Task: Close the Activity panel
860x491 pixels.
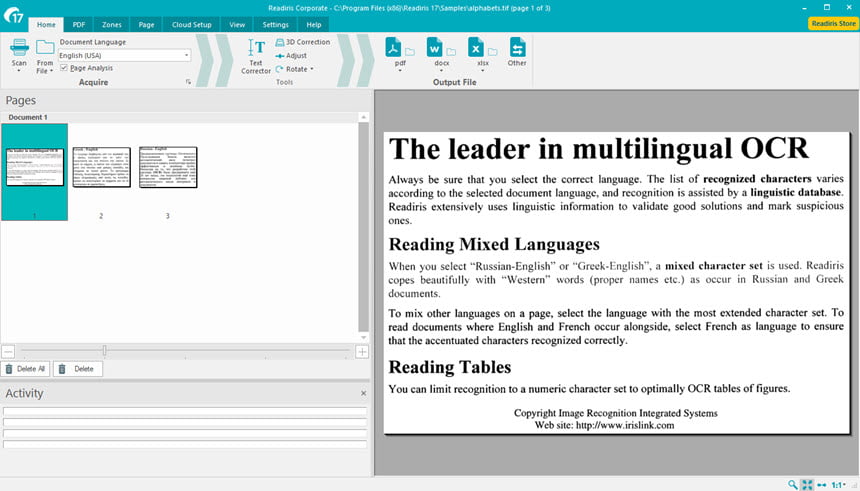Action: [363, 393]
